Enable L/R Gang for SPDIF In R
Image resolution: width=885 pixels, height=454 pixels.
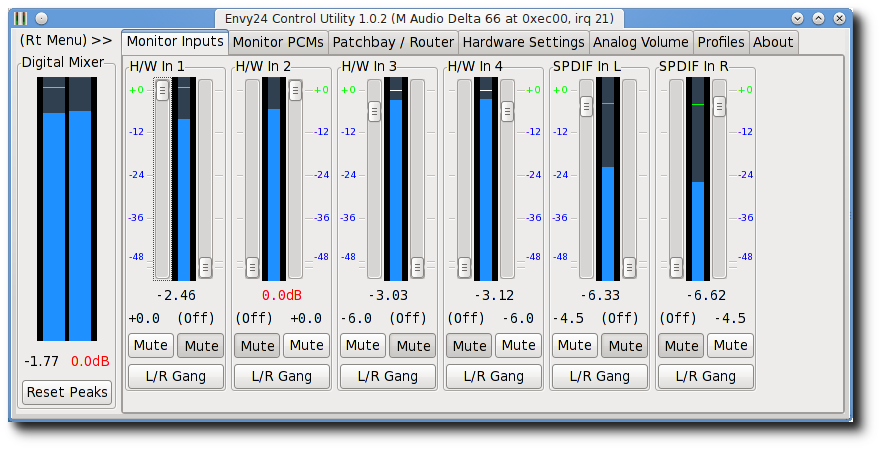point(706,377)
